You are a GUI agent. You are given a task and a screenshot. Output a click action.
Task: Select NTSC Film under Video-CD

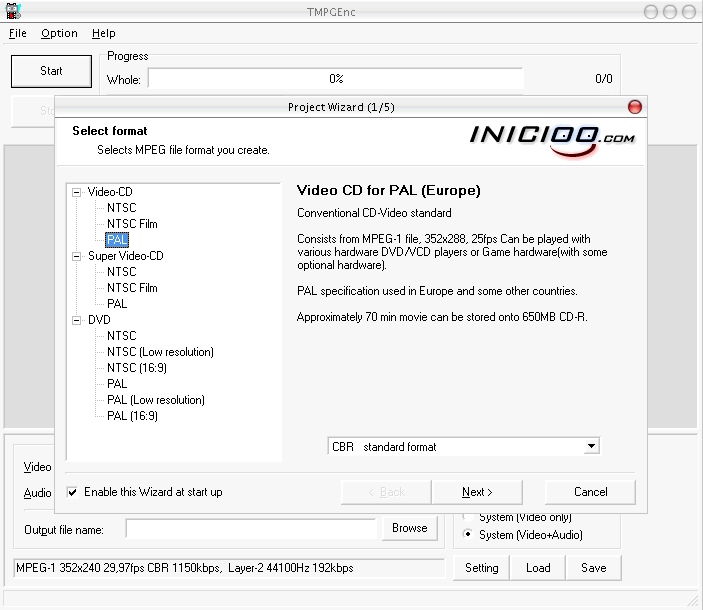[x=132, y=224]
